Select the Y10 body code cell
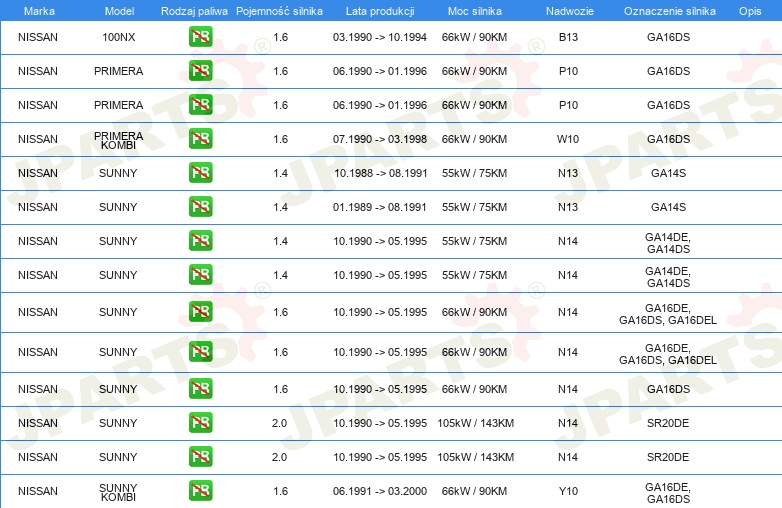The image size is (782, 508). [568, 491]
